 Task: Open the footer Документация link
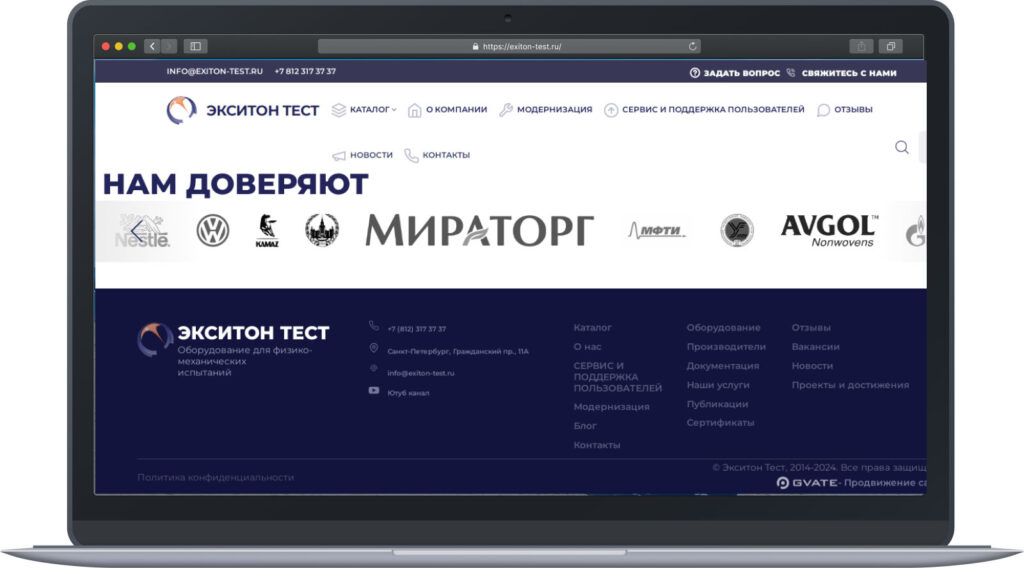coord(722,366)
